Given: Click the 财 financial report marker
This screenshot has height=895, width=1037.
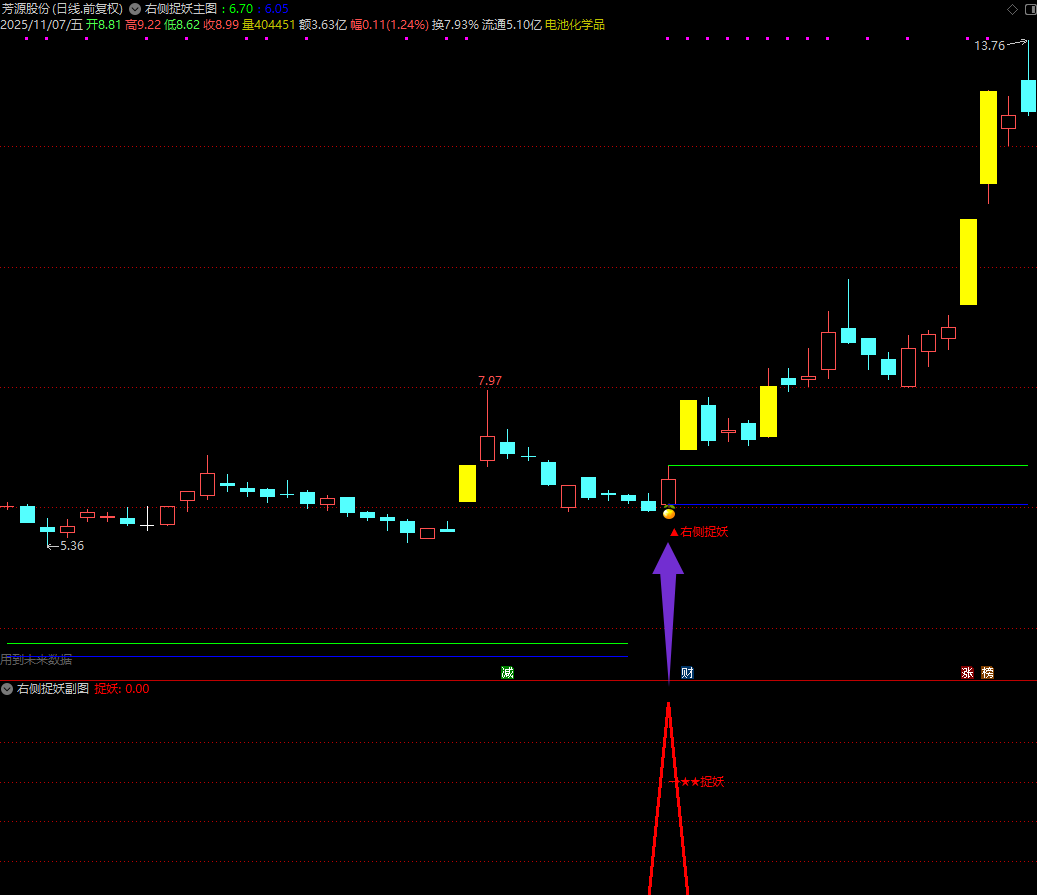Looking at the screenshot, I should (x=687, y=673).
